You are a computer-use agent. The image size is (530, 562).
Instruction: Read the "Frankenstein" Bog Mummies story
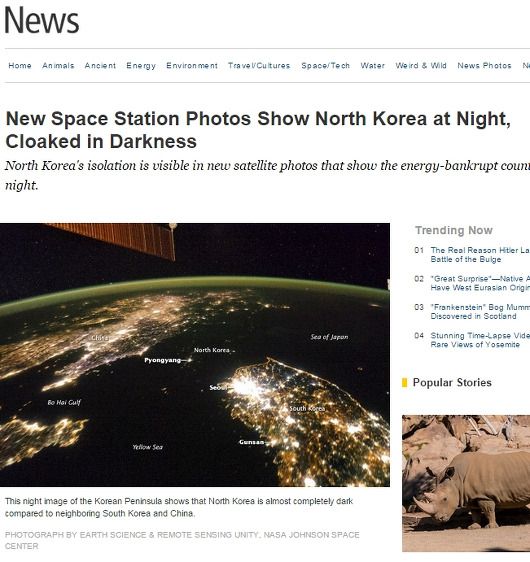coord(480,312)
